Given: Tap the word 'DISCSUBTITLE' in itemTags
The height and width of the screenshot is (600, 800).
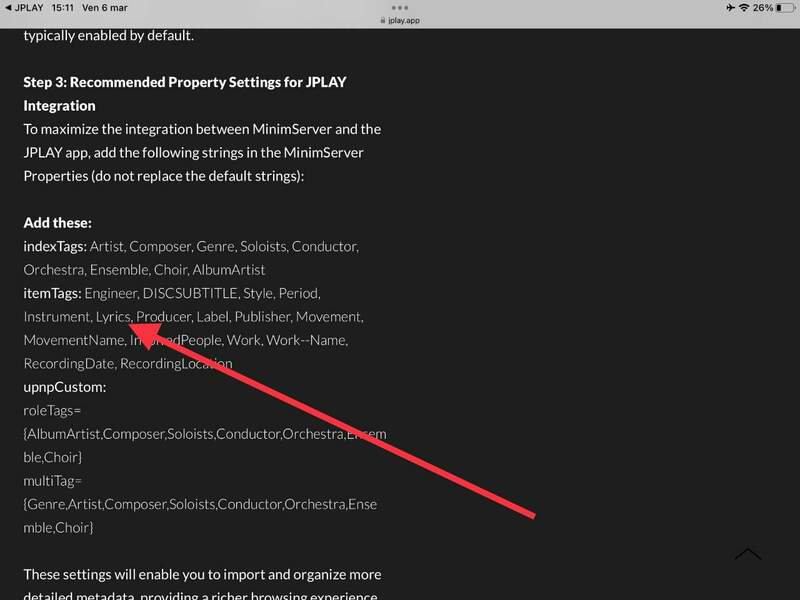Looking at the screenshot, I should 190,293.
